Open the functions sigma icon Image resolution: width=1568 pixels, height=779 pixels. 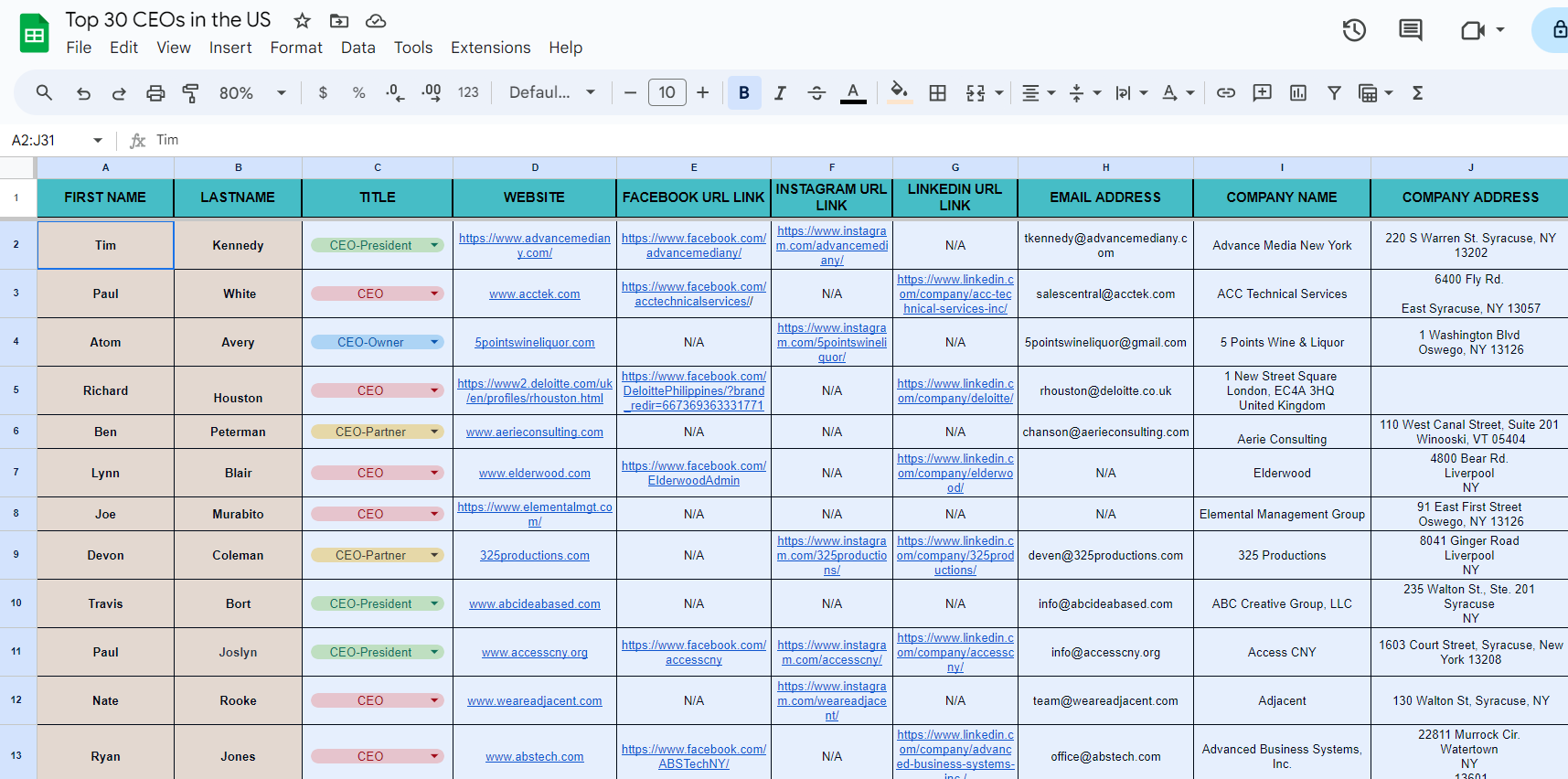click(1417, 92)
